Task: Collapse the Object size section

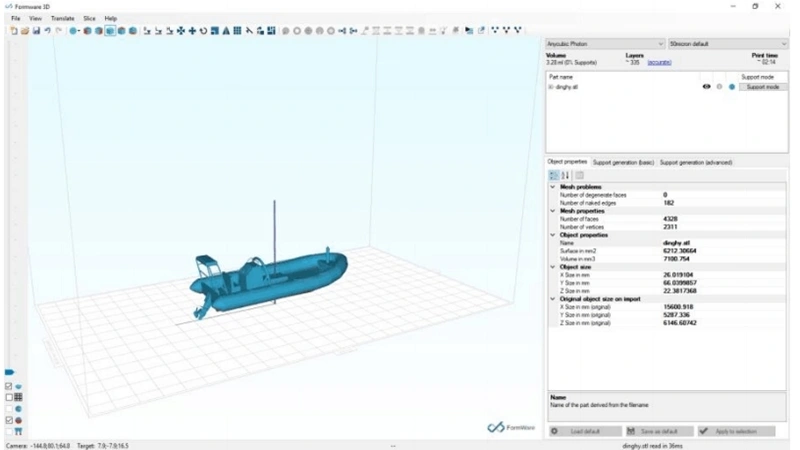Action: (553, 267)
